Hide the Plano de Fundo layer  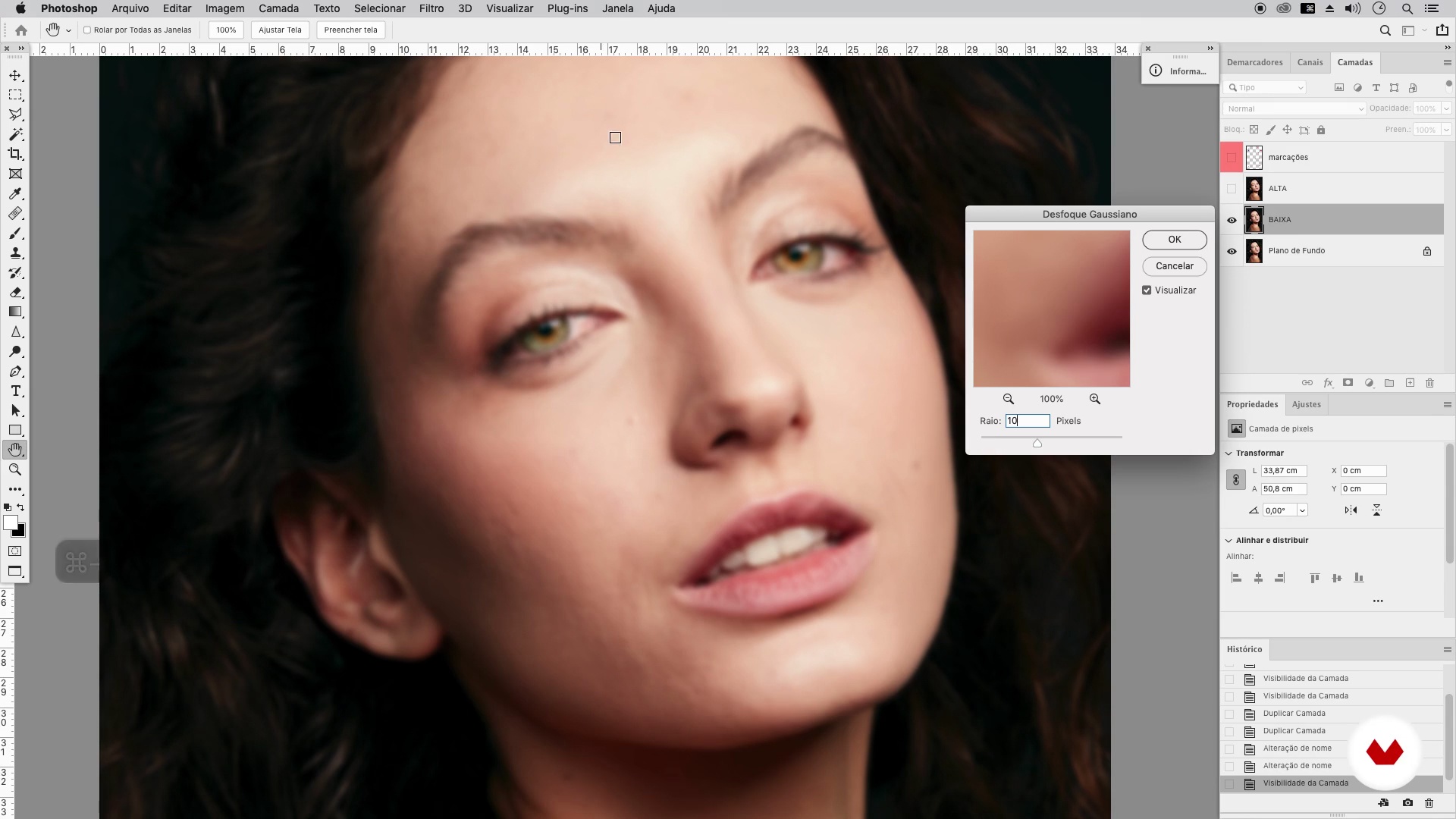pos(1232,251)
